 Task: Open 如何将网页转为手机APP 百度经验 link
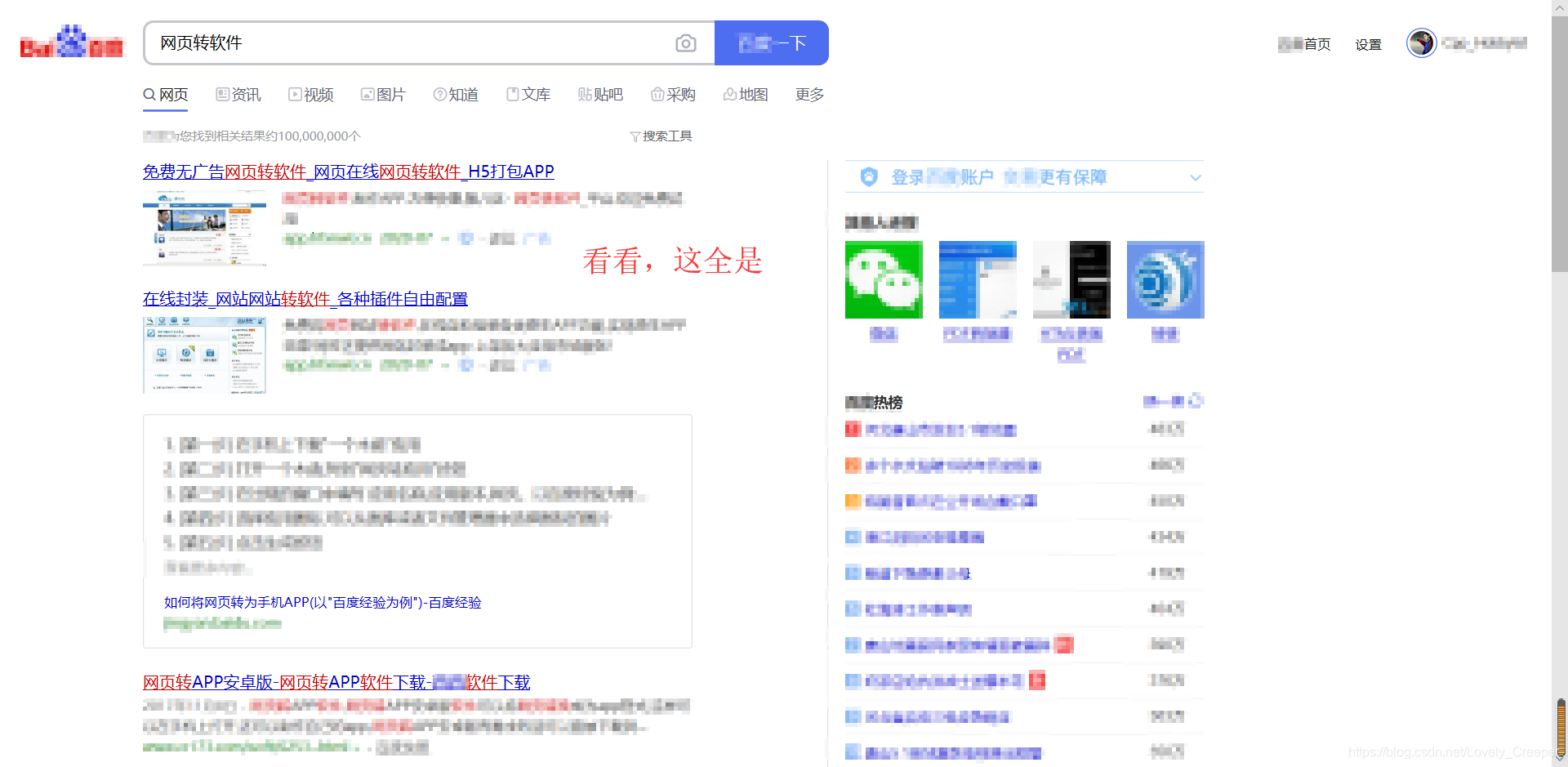[323, 603]
